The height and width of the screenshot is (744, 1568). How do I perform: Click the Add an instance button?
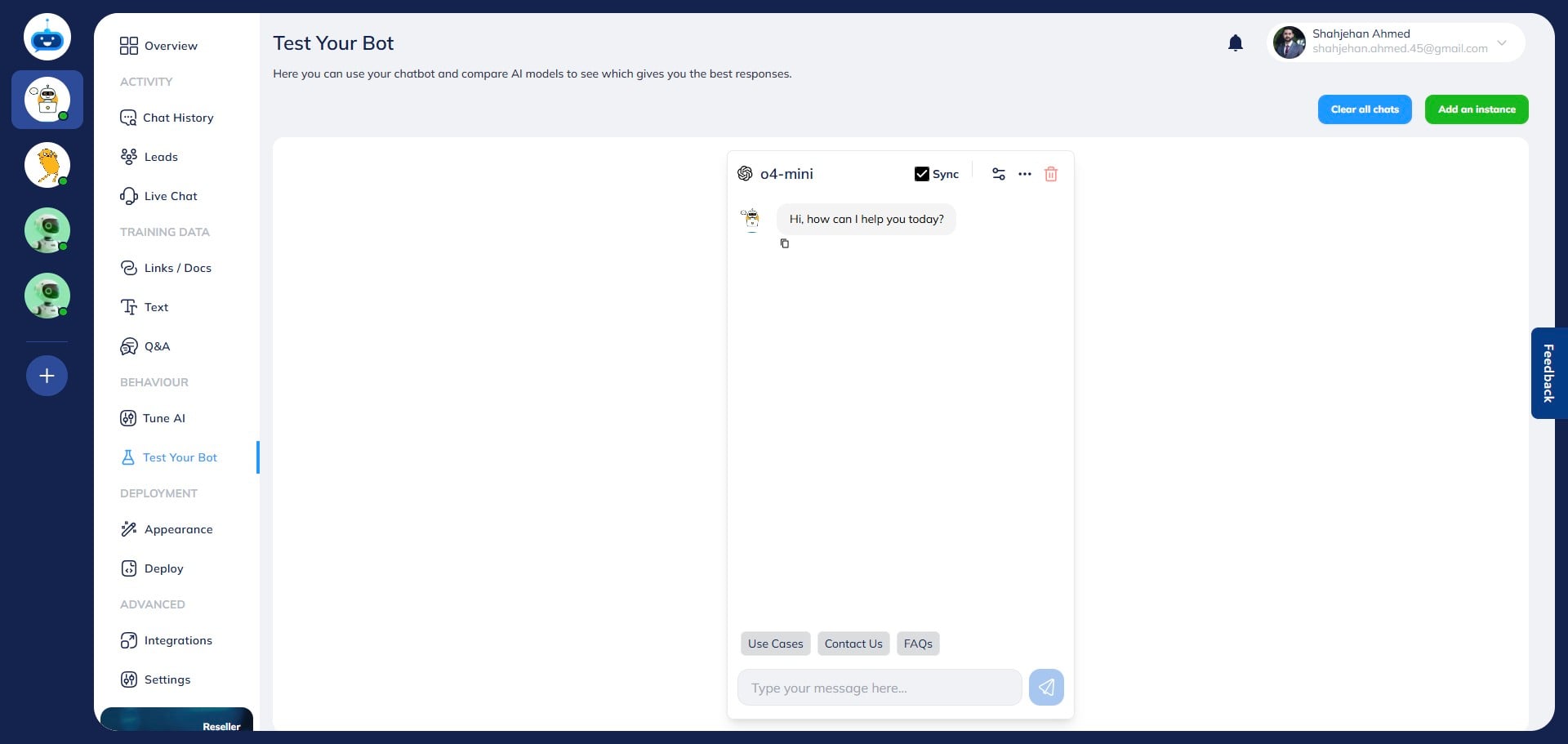tap(1476, 109)
